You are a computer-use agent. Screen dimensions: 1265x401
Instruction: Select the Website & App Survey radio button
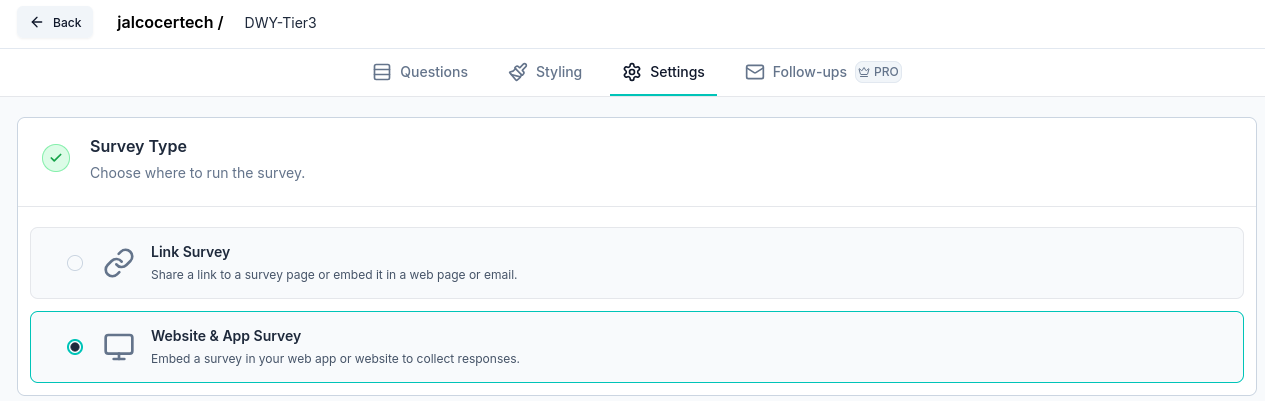75,347
